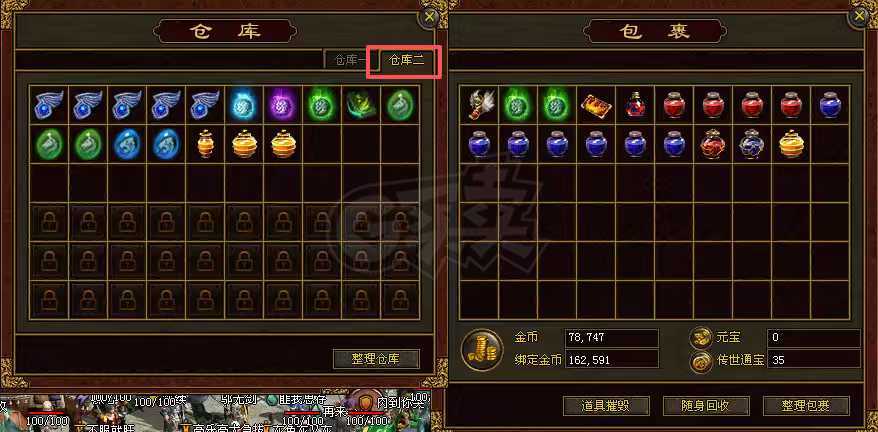Image resolution: width=878 pixels, height=432 pixels.
Task: Click the 整理包裹 button
Action: pyautogui.click(x=807, y=406)
